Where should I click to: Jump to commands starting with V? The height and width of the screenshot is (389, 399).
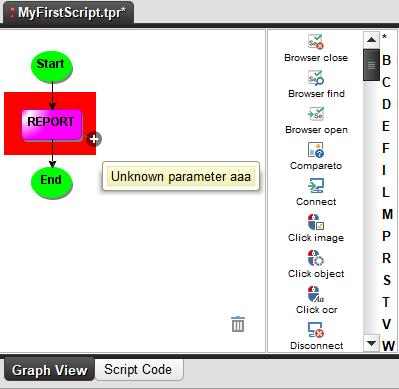coord(386,324)
